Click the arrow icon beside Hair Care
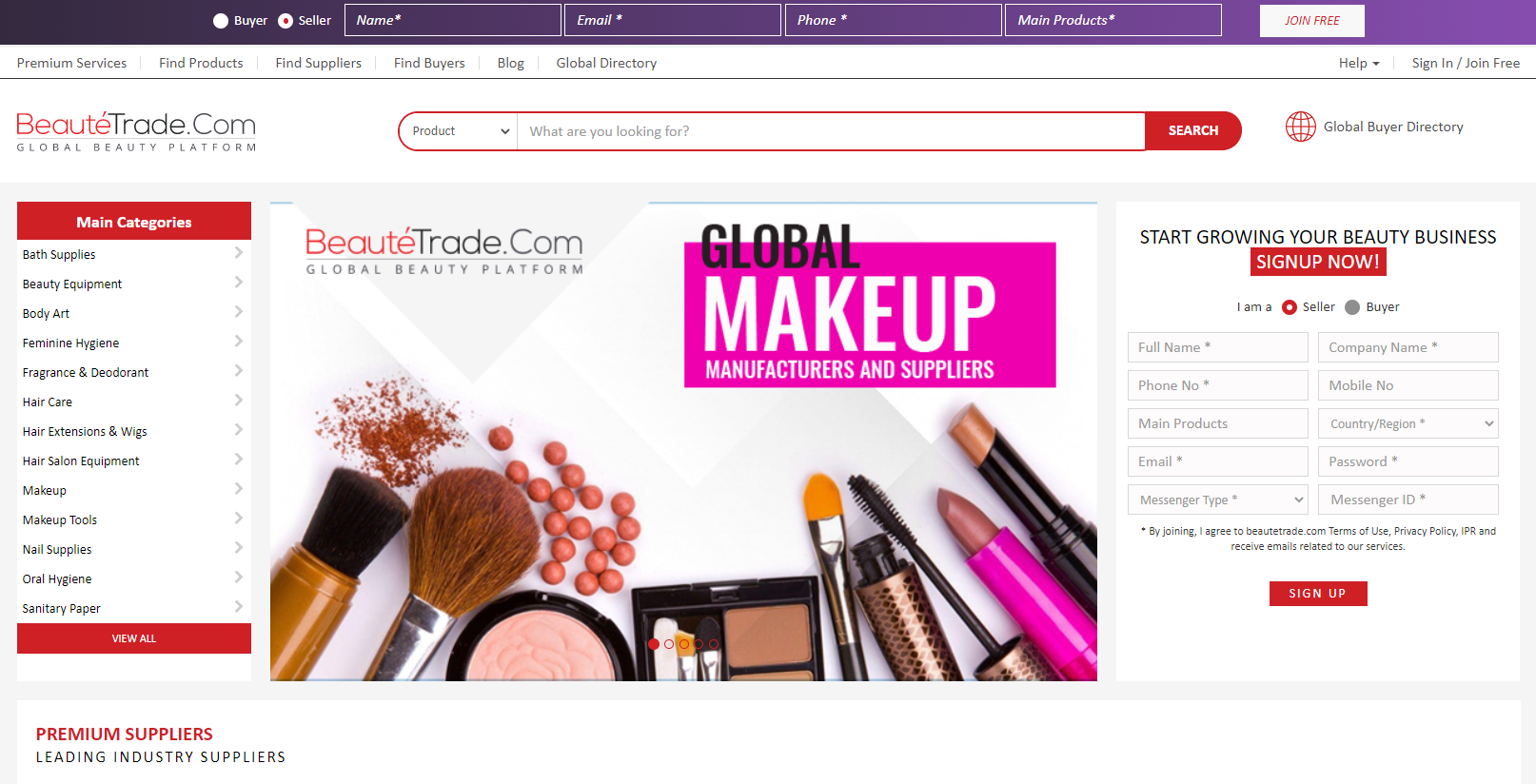1536x784 pixels. point(238,401)
